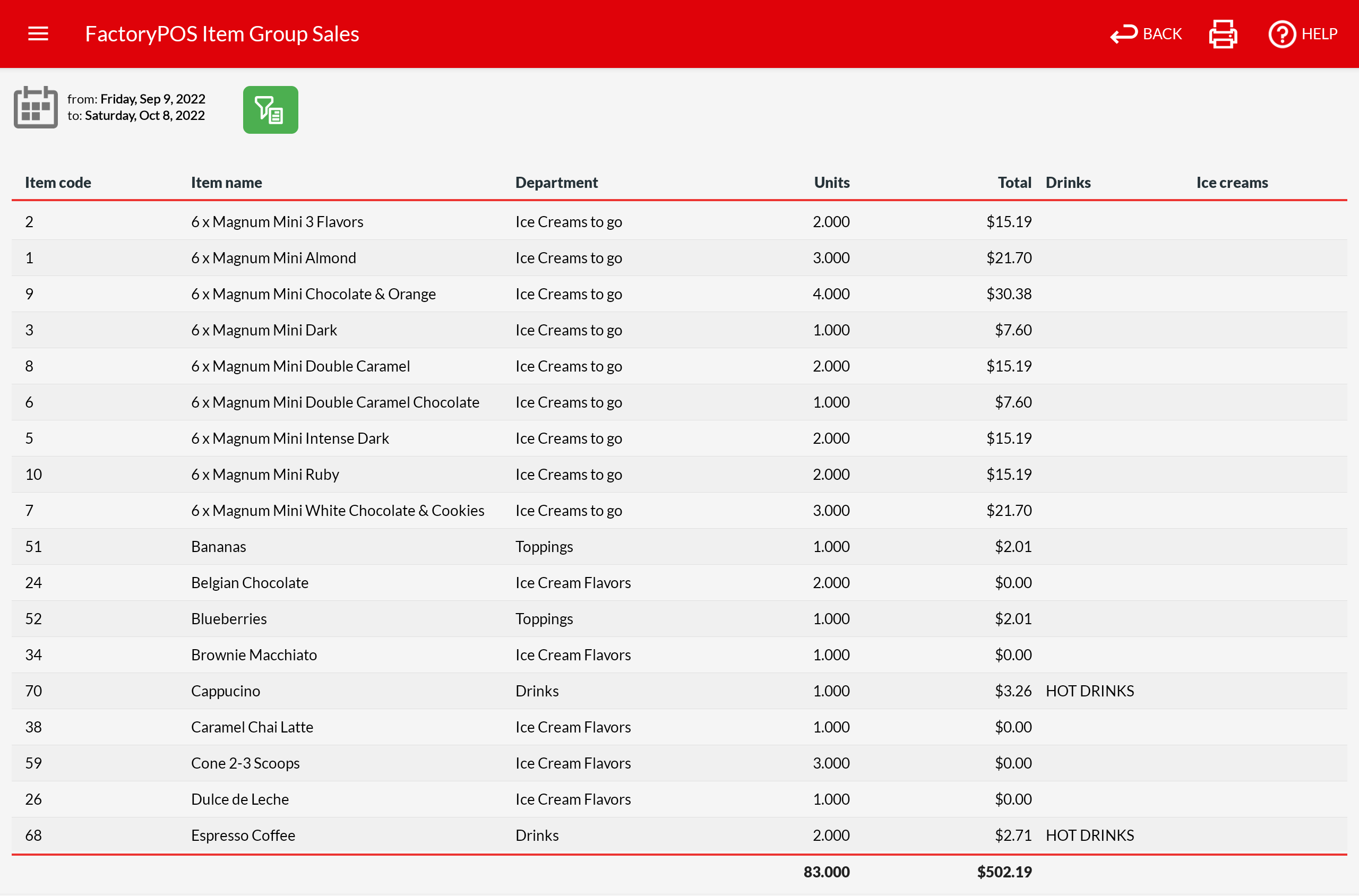This screenshot has width=1359, height=896.
Task: Click the Bananas toppings row
Action: click(218, 546)
